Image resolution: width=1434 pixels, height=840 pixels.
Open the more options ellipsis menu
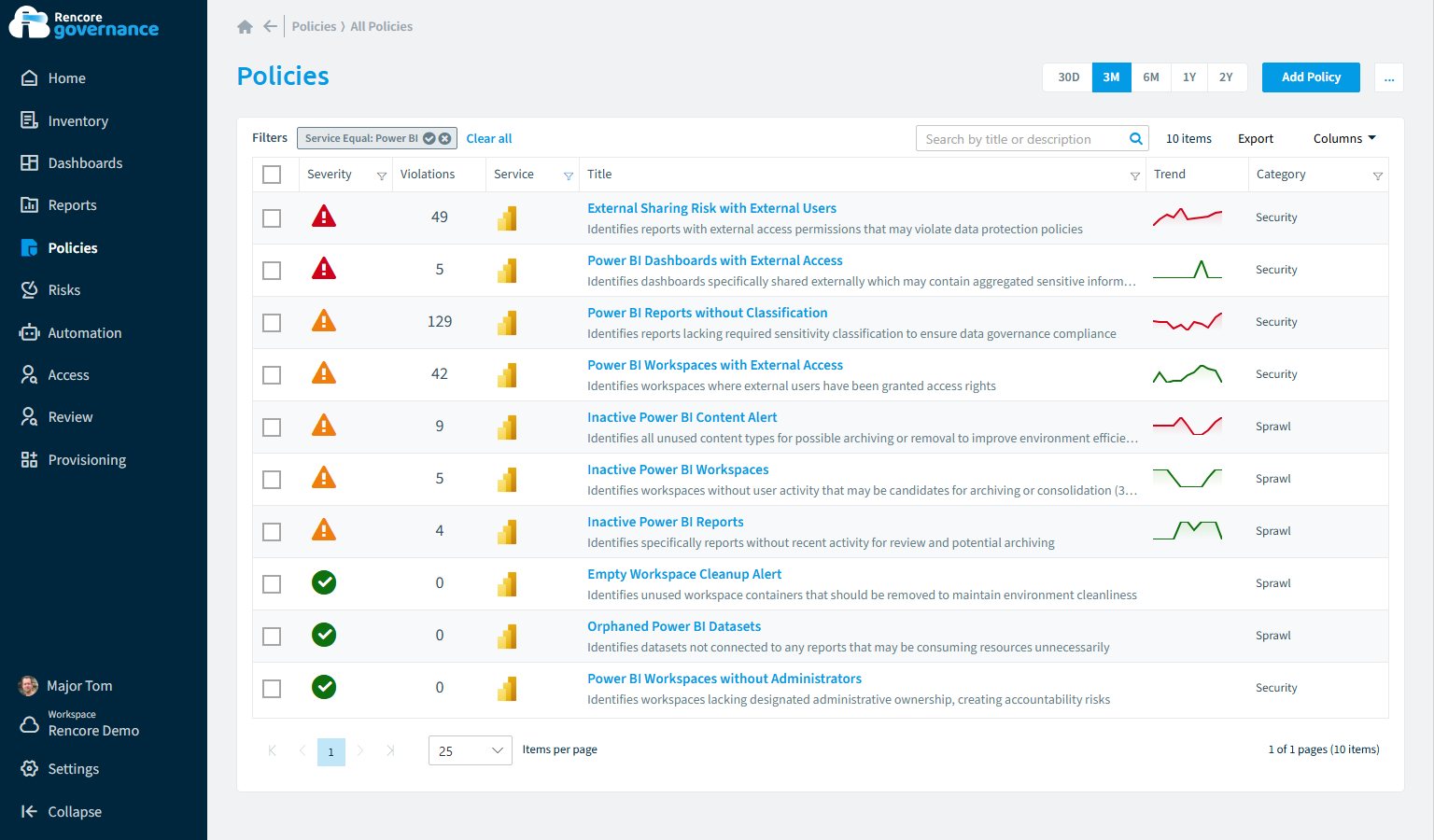point(1389,77)
